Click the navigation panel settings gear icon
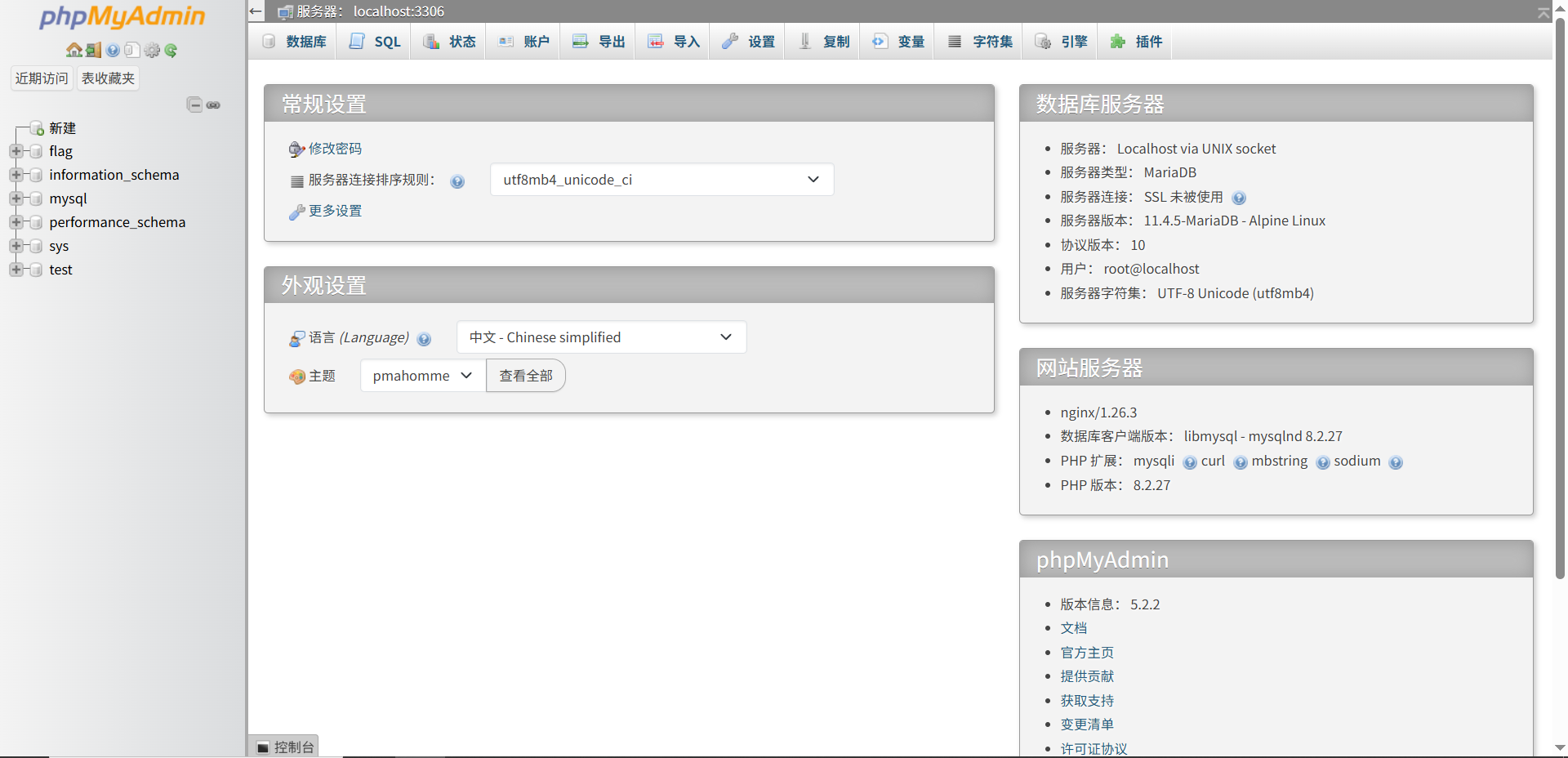 [x=152, y=50]
